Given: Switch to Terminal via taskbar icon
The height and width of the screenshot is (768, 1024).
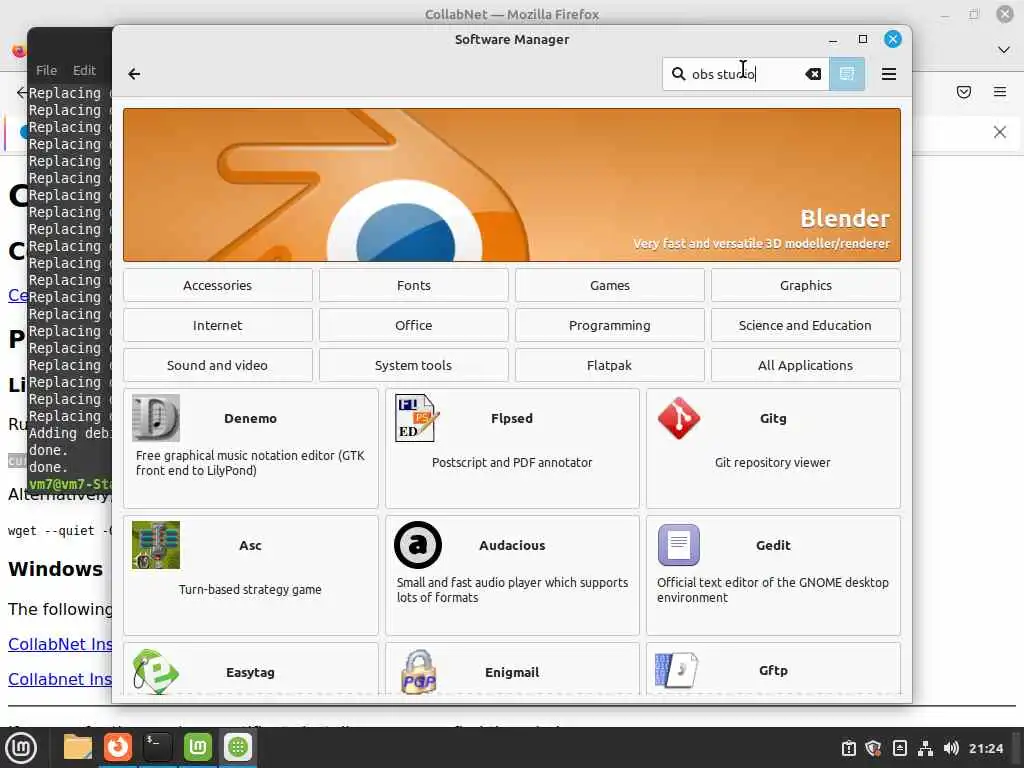Looking at the screenshot, I should tap(157, 747).
